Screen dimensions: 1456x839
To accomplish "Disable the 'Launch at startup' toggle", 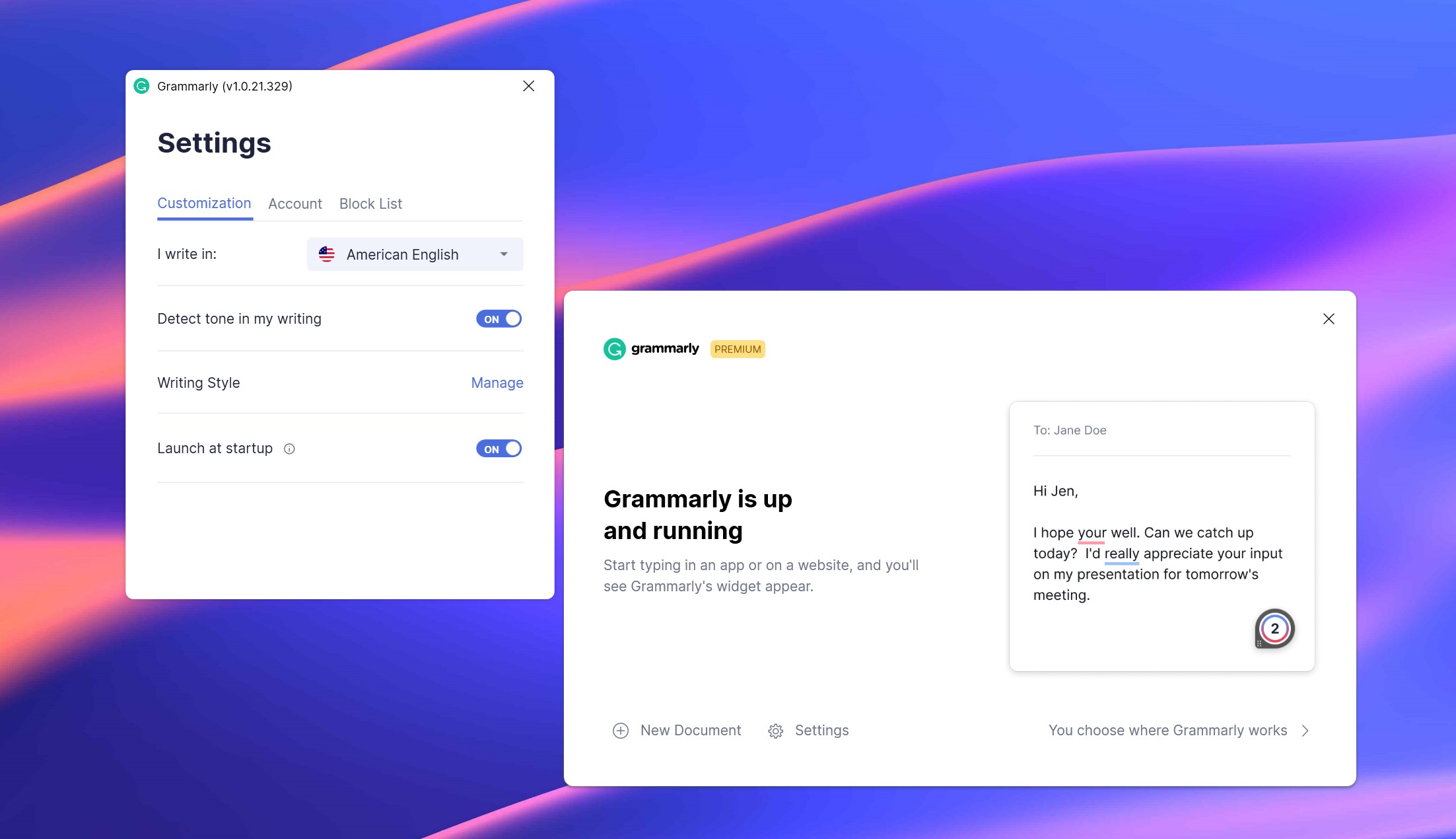I will coord(499,448).
